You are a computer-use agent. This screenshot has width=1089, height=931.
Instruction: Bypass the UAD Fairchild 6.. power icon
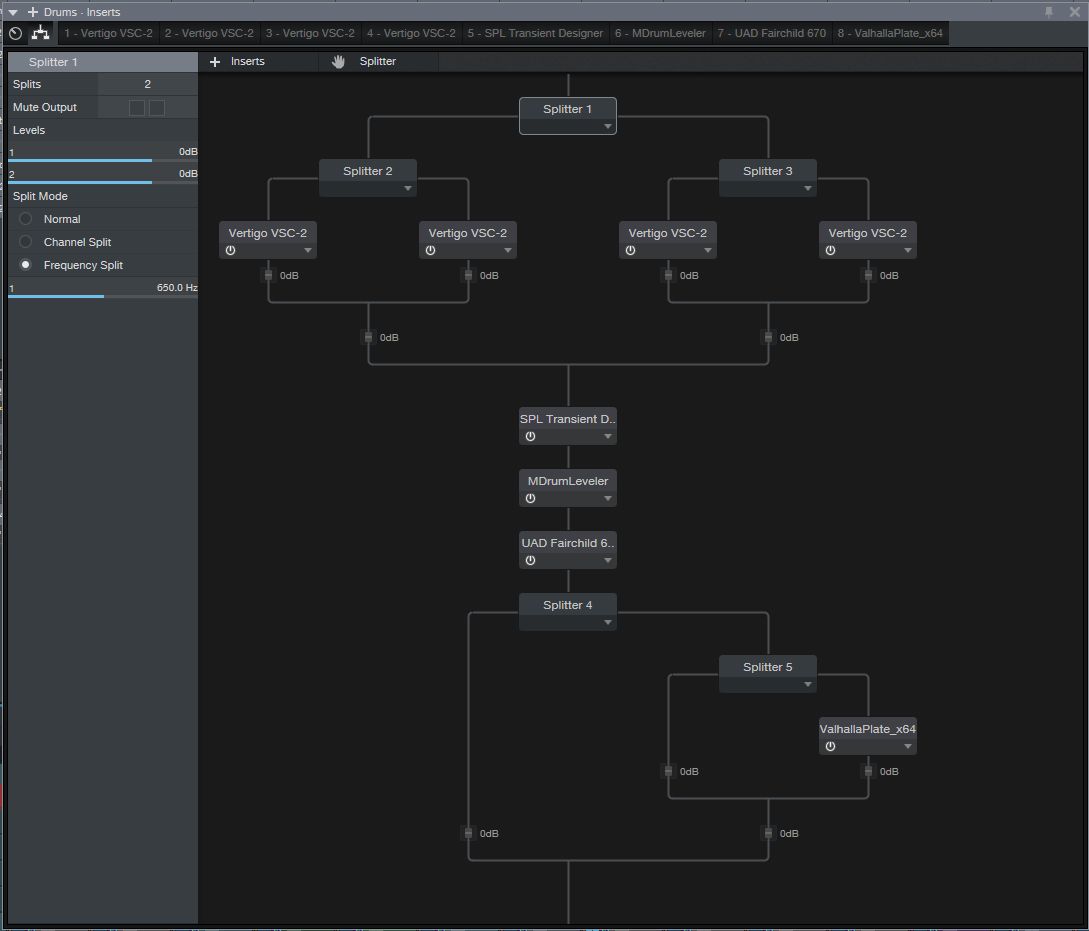pyautogui.click(x=531, y=560)
